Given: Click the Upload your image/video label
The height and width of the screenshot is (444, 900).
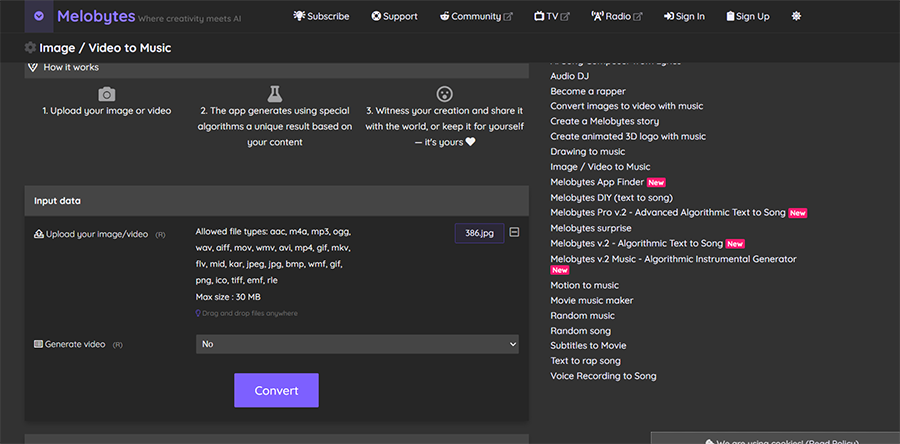Looking at the screenshot, I should click(96, 234).
